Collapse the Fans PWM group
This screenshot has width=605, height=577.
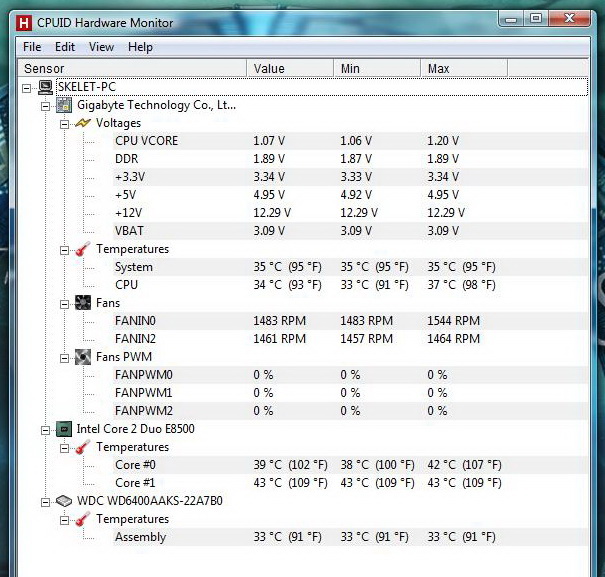pyautogui.click(x=64, y=359)
